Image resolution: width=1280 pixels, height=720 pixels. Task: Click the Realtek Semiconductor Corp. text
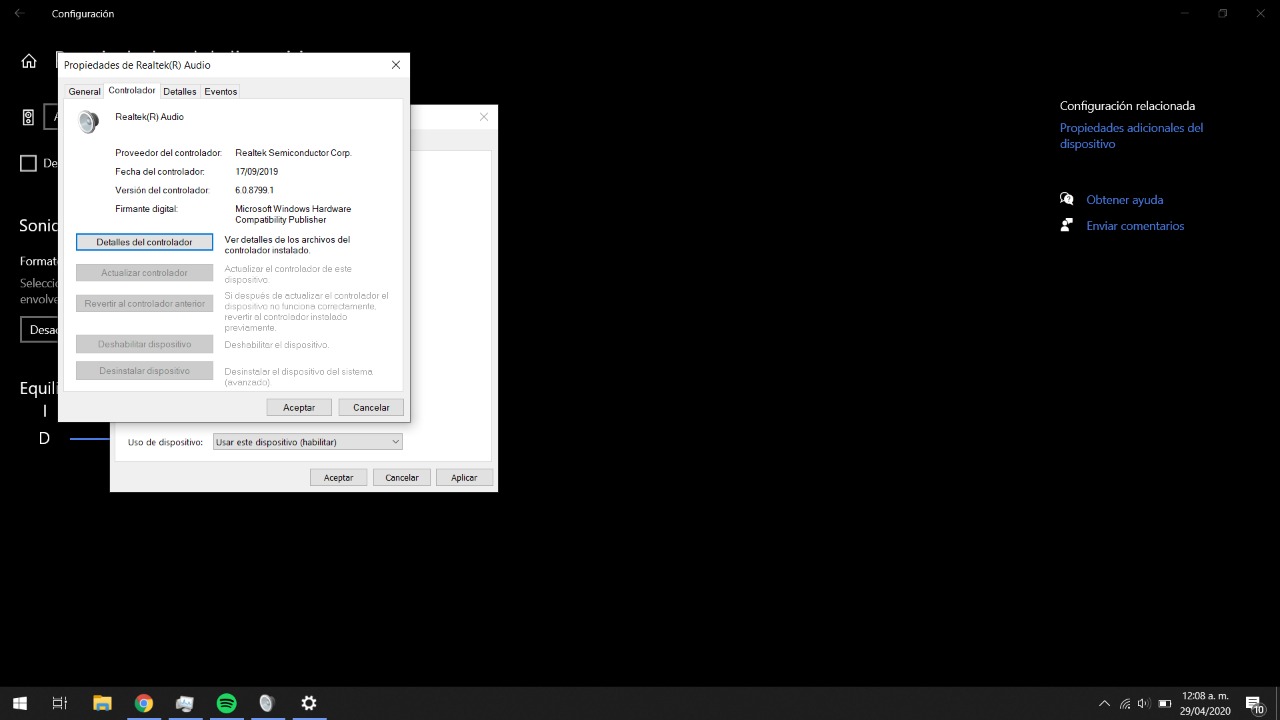point(293,153)
